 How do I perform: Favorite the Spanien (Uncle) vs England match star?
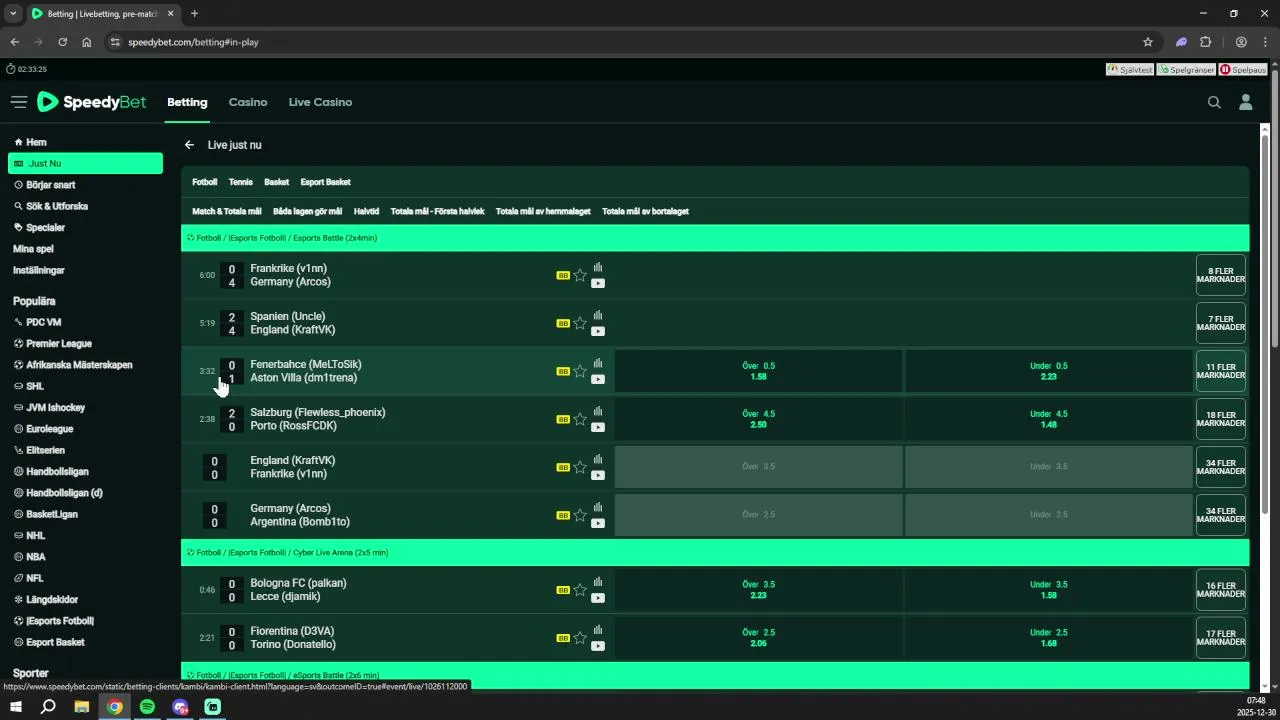pyautogui.click(x=580, y=323)
